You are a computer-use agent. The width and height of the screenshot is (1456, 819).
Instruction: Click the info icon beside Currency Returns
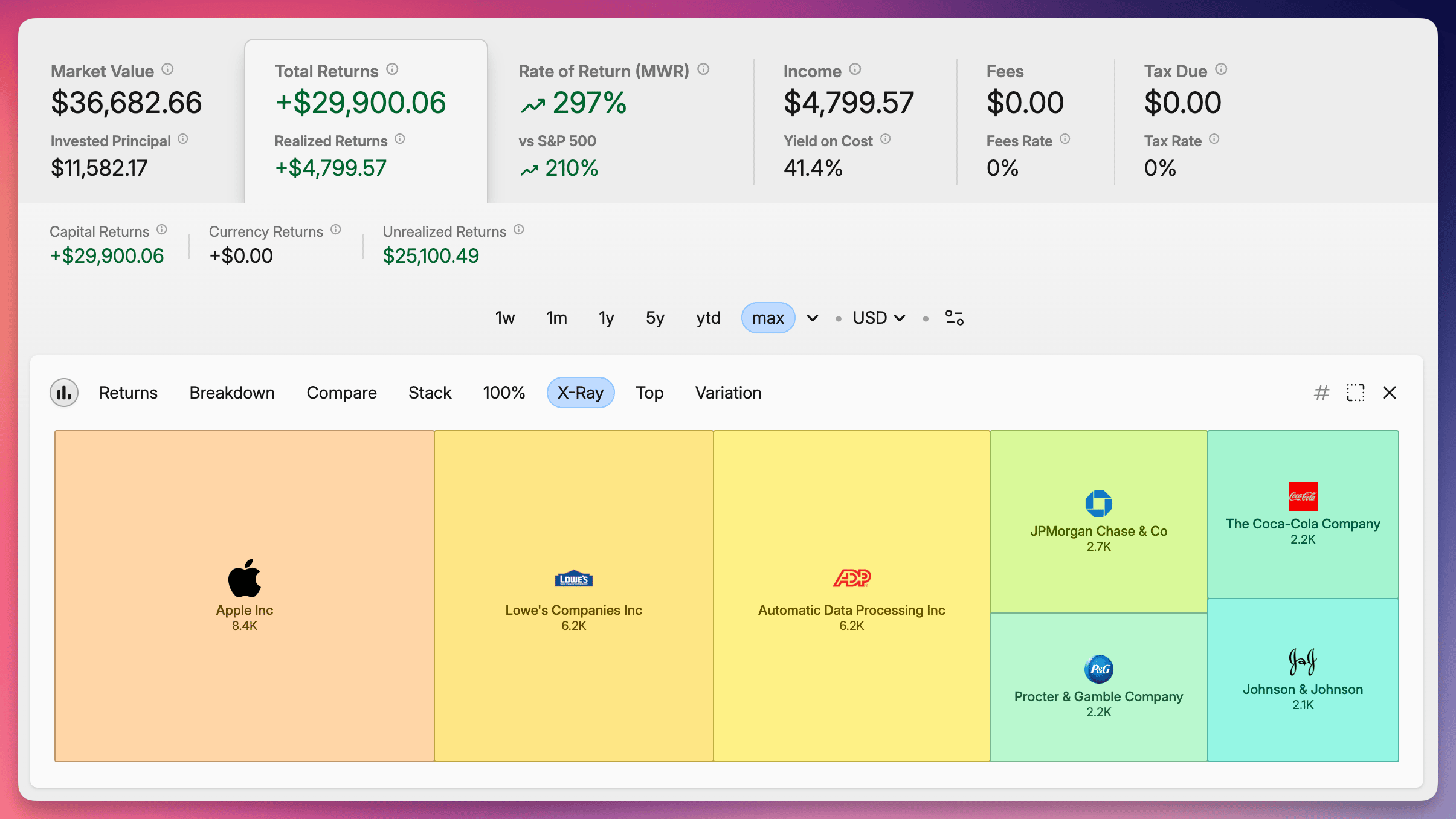point(336,230)
